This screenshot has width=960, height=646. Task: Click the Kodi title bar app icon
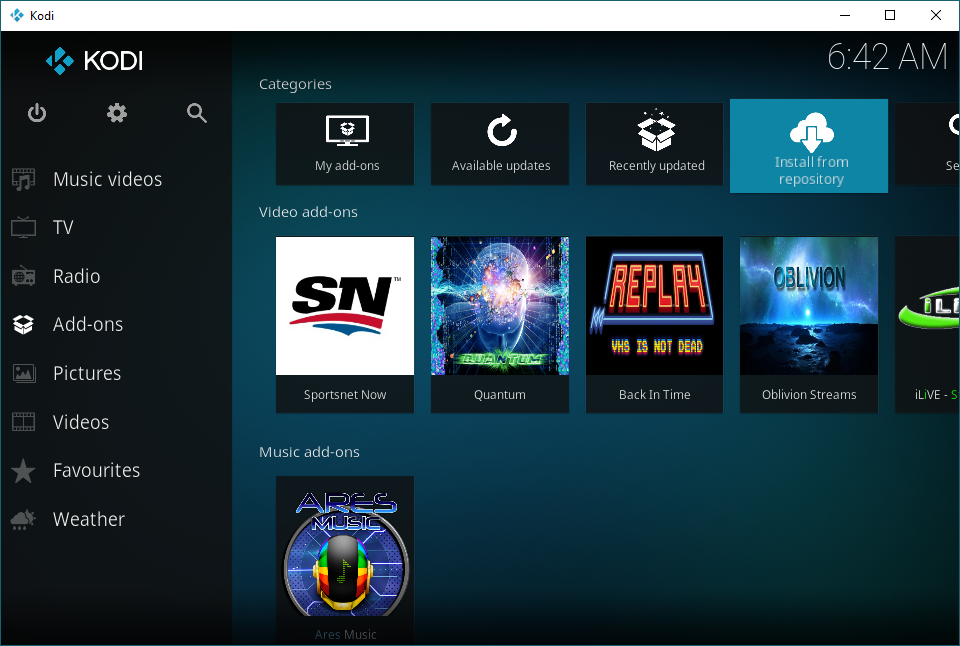pos(17,15)
